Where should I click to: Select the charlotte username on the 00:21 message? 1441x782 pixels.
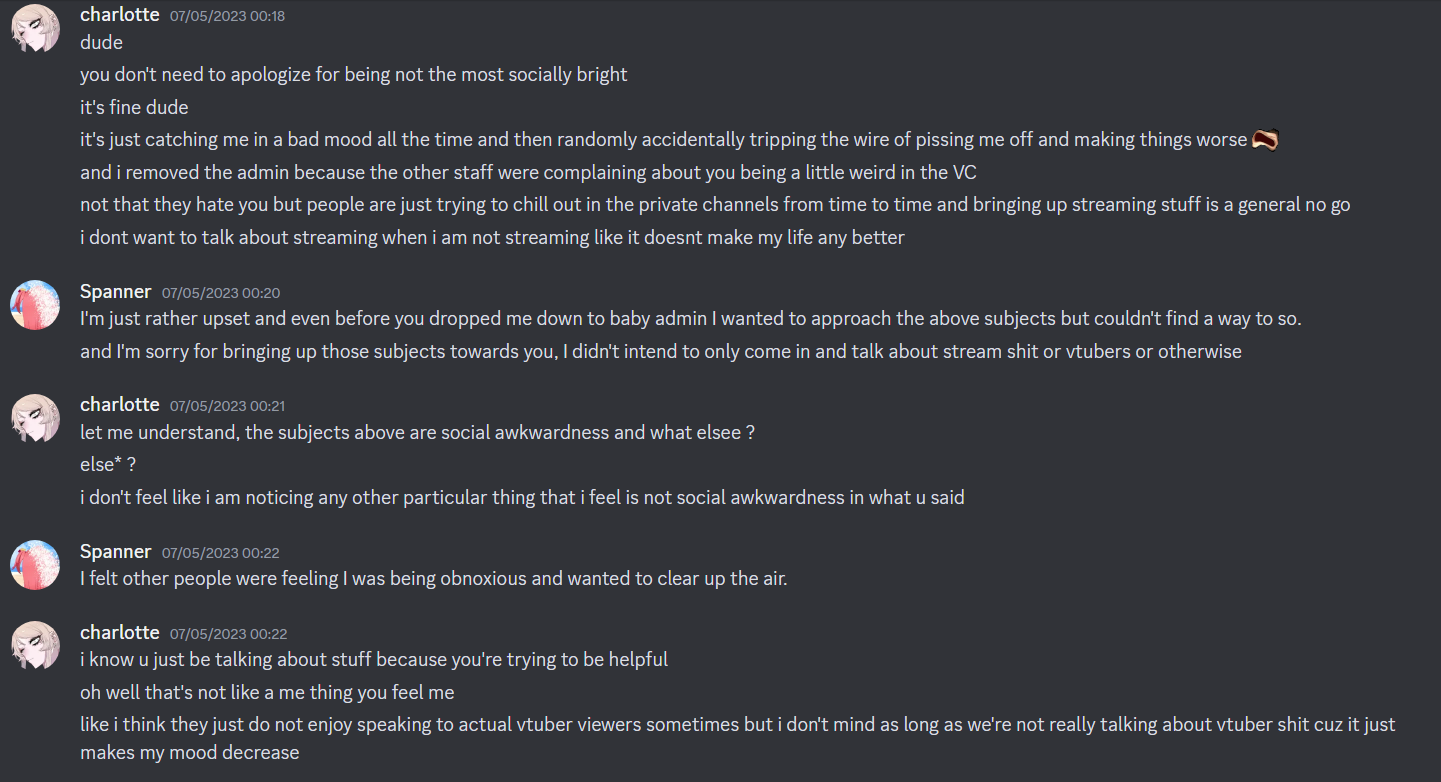(119, 405)
